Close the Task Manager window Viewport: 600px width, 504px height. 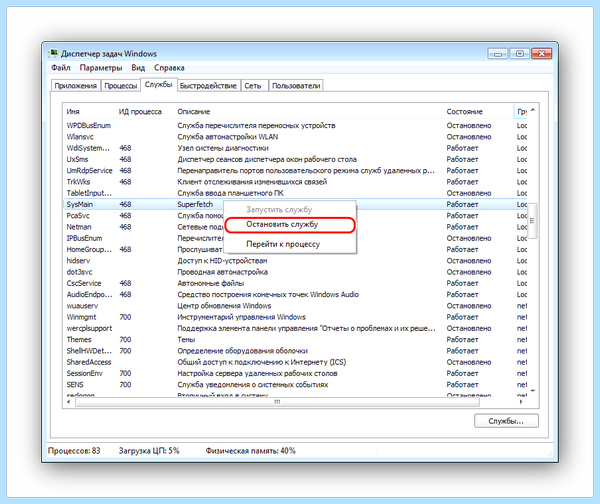(541, 54)
